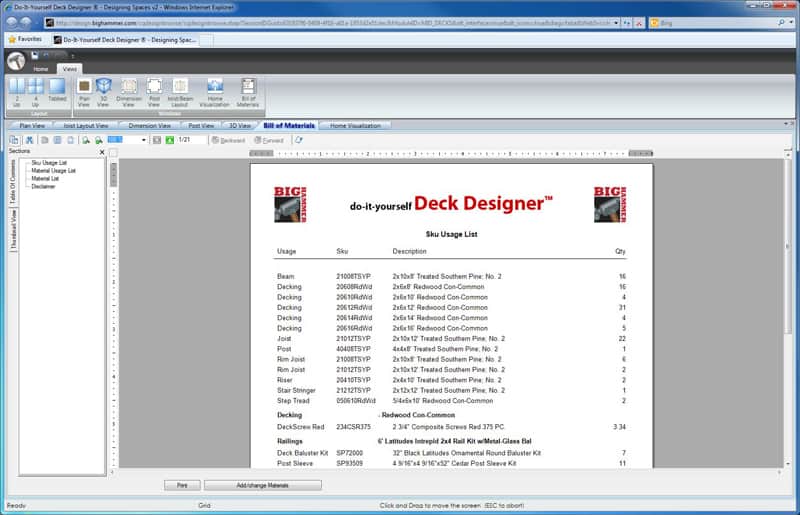
Task: Click the Beam row SKU 21008TSYP
Action: click(x=353, y=276)
